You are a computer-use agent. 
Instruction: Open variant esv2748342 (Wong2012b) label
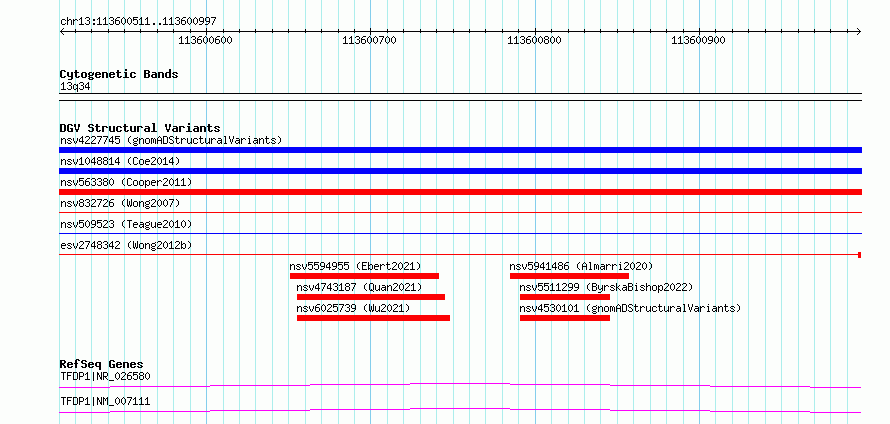(126, 245)
